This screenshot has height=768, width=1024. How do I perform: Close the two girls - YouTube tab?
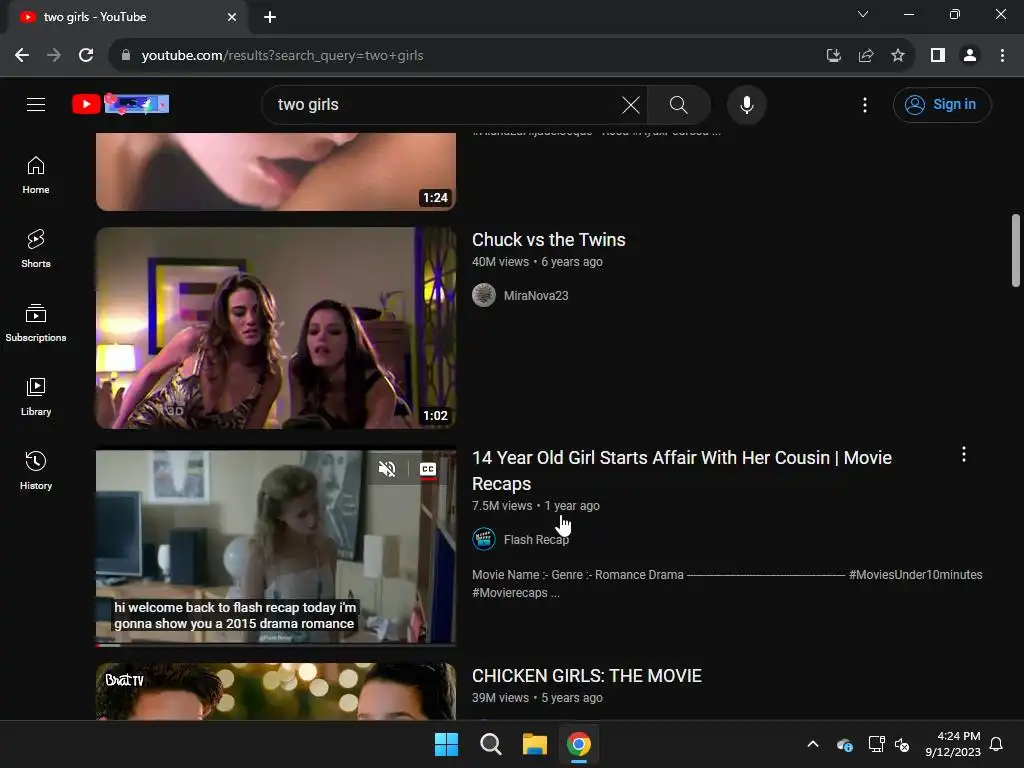pyautogui.click(x=232, y=17)
